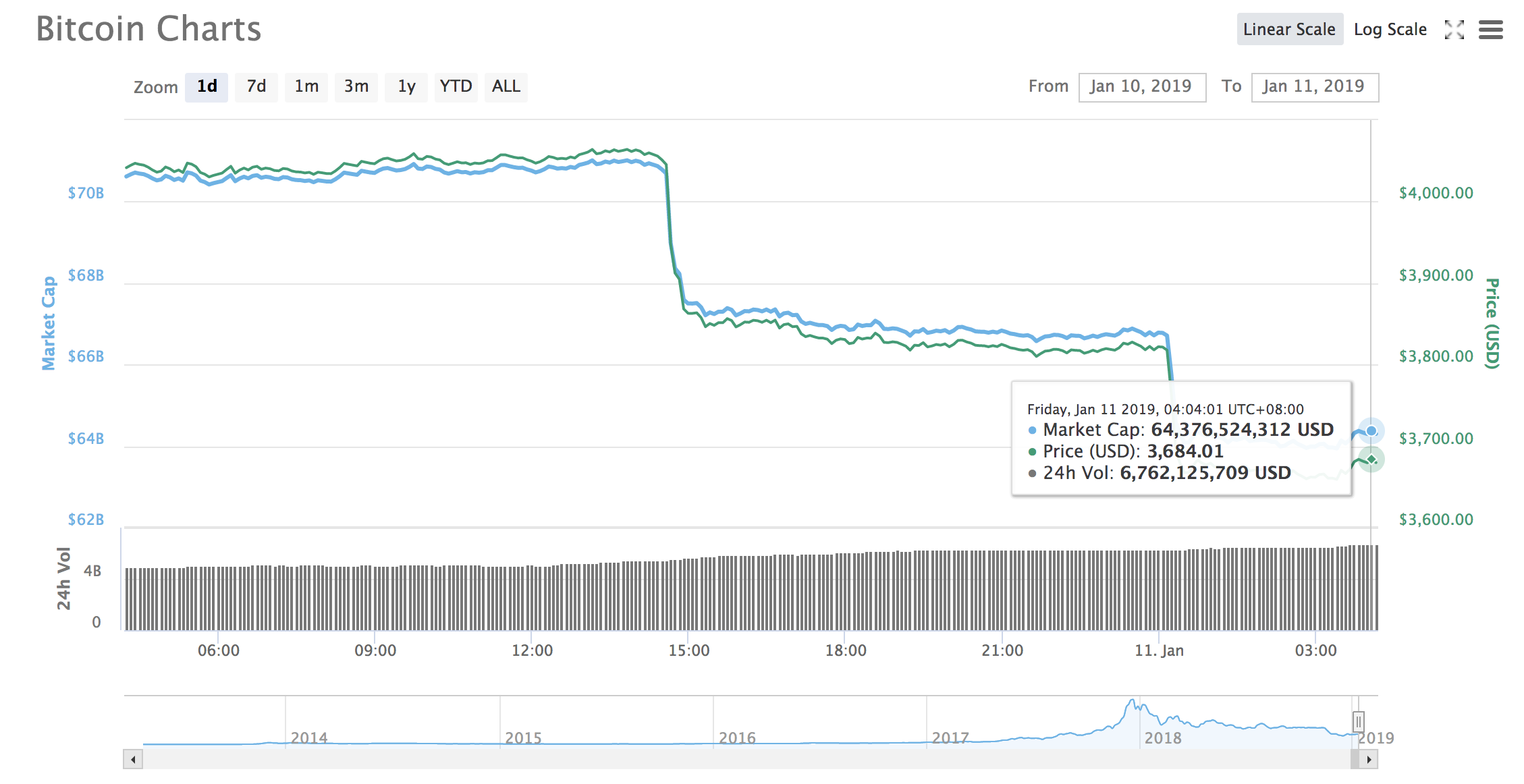The width and height of the screenshot is (1524, 784).
Task: Click the 24h Vol axis title
Action: [63, 578]
